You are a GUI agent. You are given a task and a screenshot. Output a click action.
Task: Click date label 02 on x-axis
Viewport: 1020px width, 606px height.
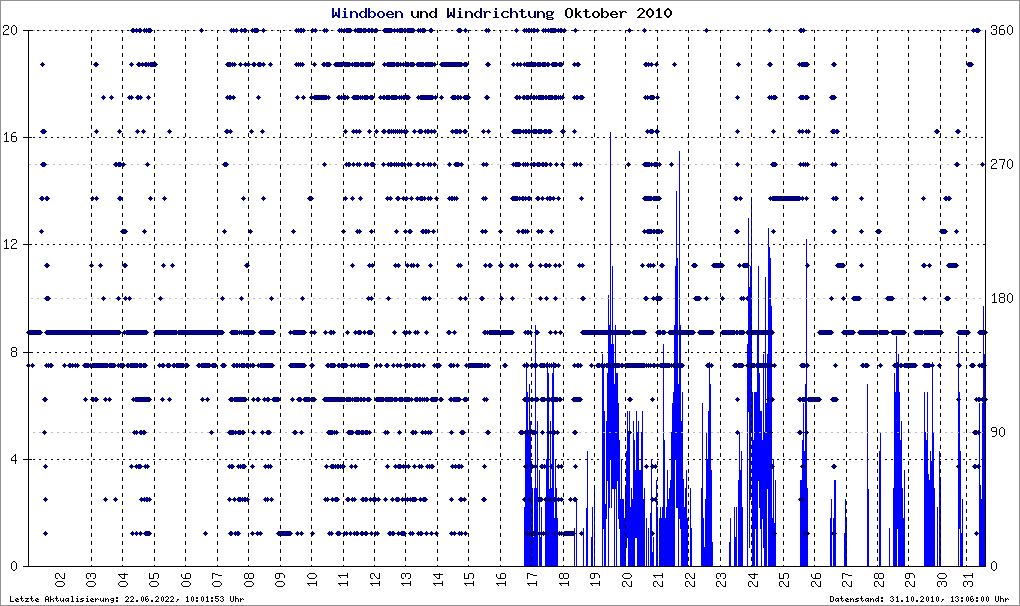tap(60, 579)
